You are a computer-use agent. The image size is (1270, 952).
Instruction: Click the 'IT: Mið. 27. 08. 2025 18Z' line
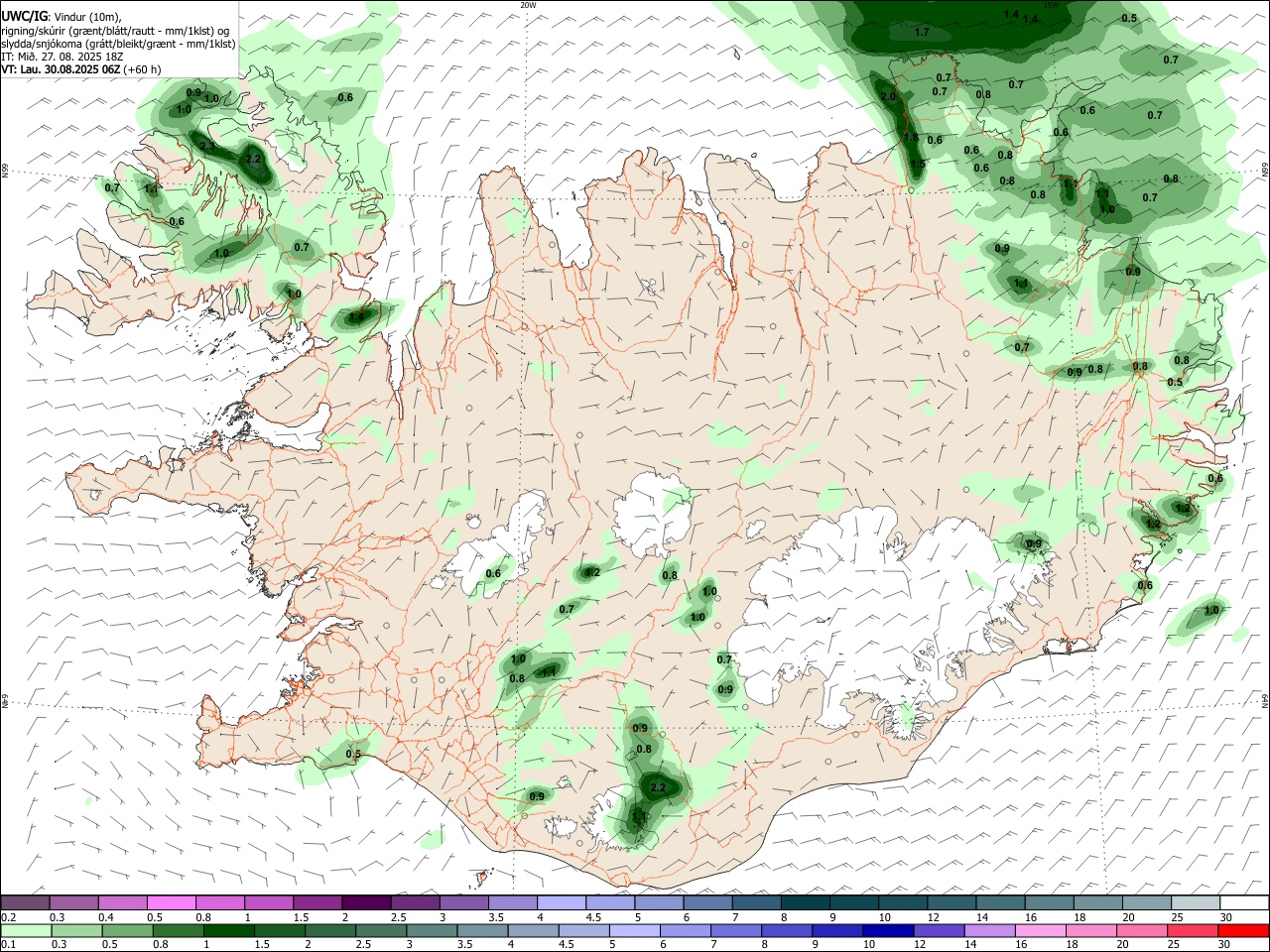coord(62,57)
